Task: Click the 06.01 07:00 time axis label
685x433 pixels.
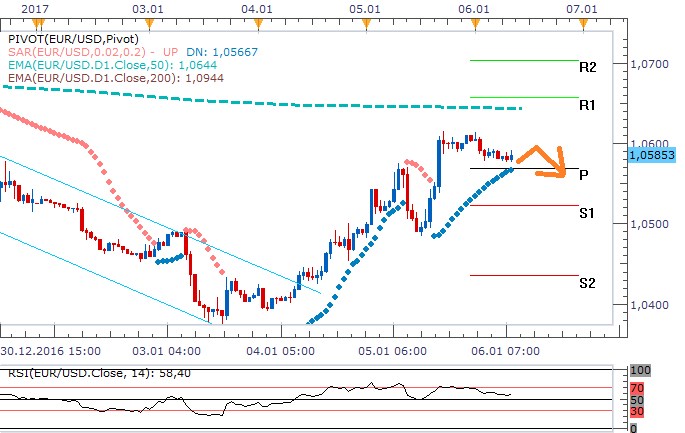Action: [x=505, y=352]
